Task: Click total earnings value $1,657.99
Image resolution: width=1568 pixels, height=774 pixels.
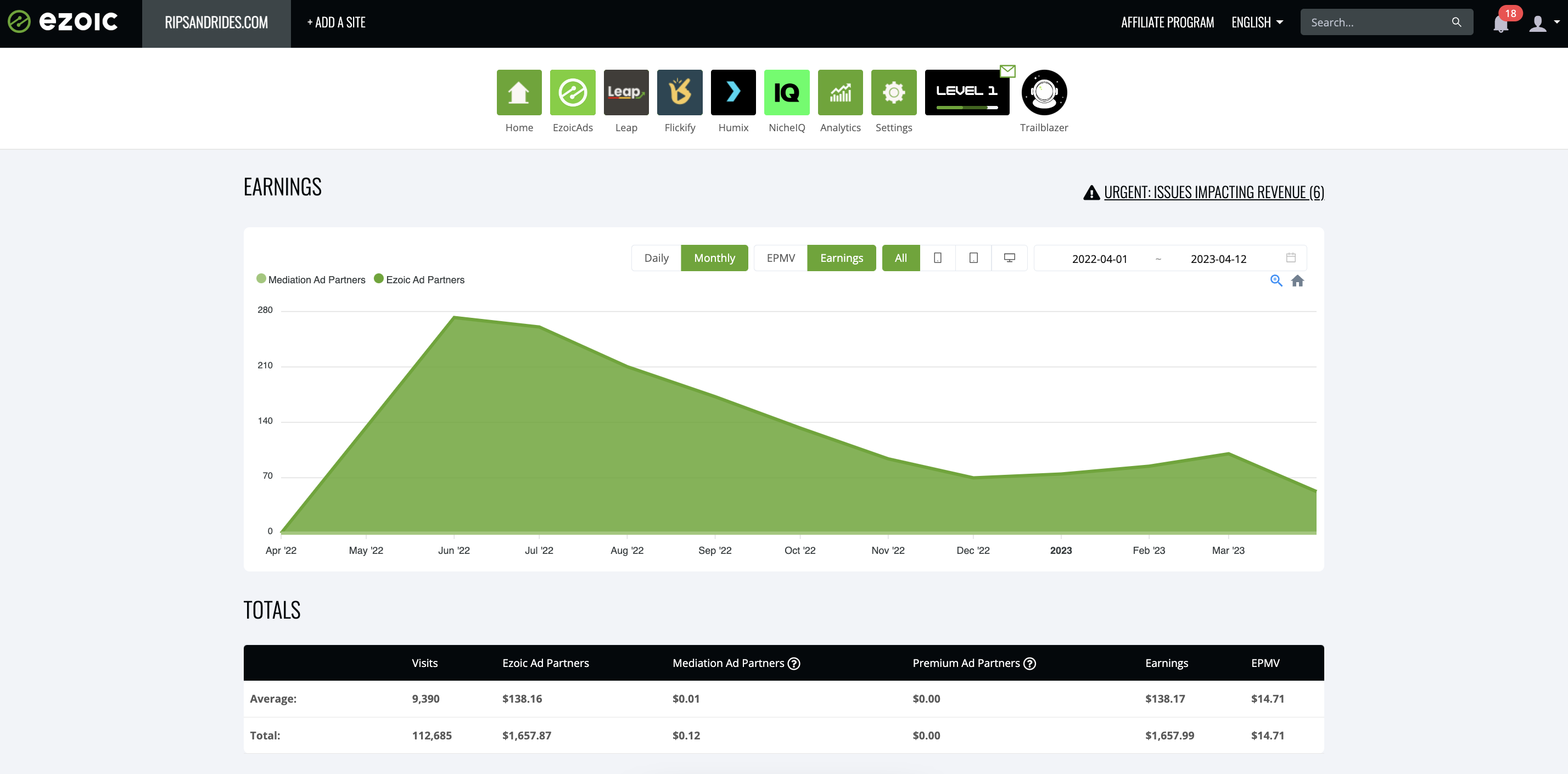Action: pos(1169,735)
